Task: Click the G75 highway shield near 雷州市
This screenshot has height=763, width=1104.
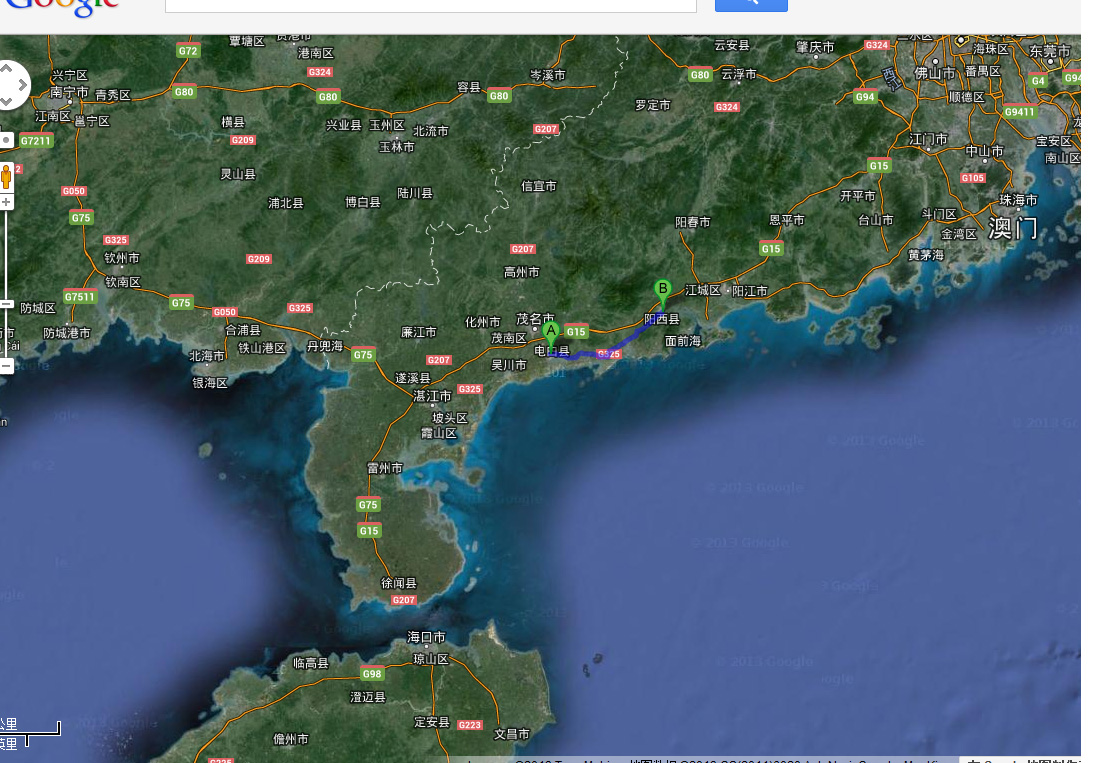Action: (x=368, y=505)
